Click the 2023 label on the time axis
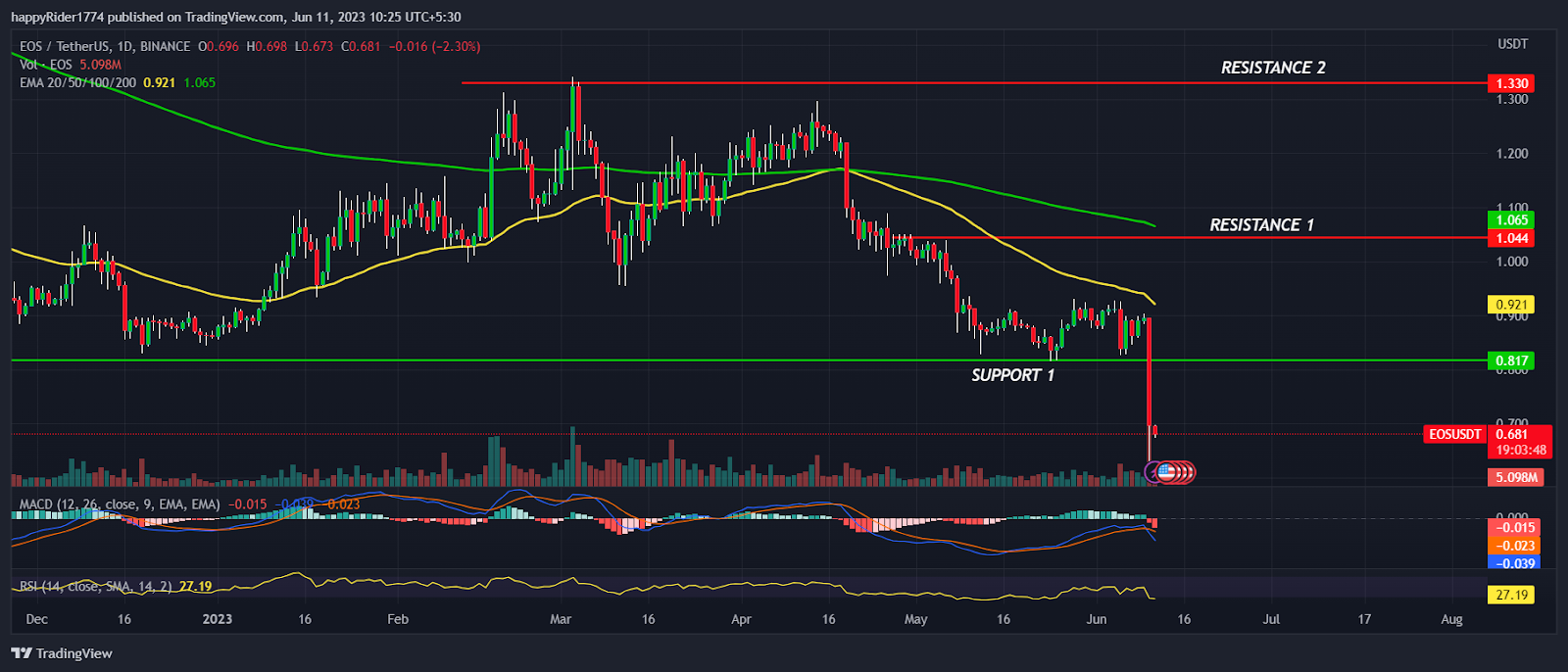Image resolution: width=1568 pixels, height=672 pixels. tap(217, 619)
